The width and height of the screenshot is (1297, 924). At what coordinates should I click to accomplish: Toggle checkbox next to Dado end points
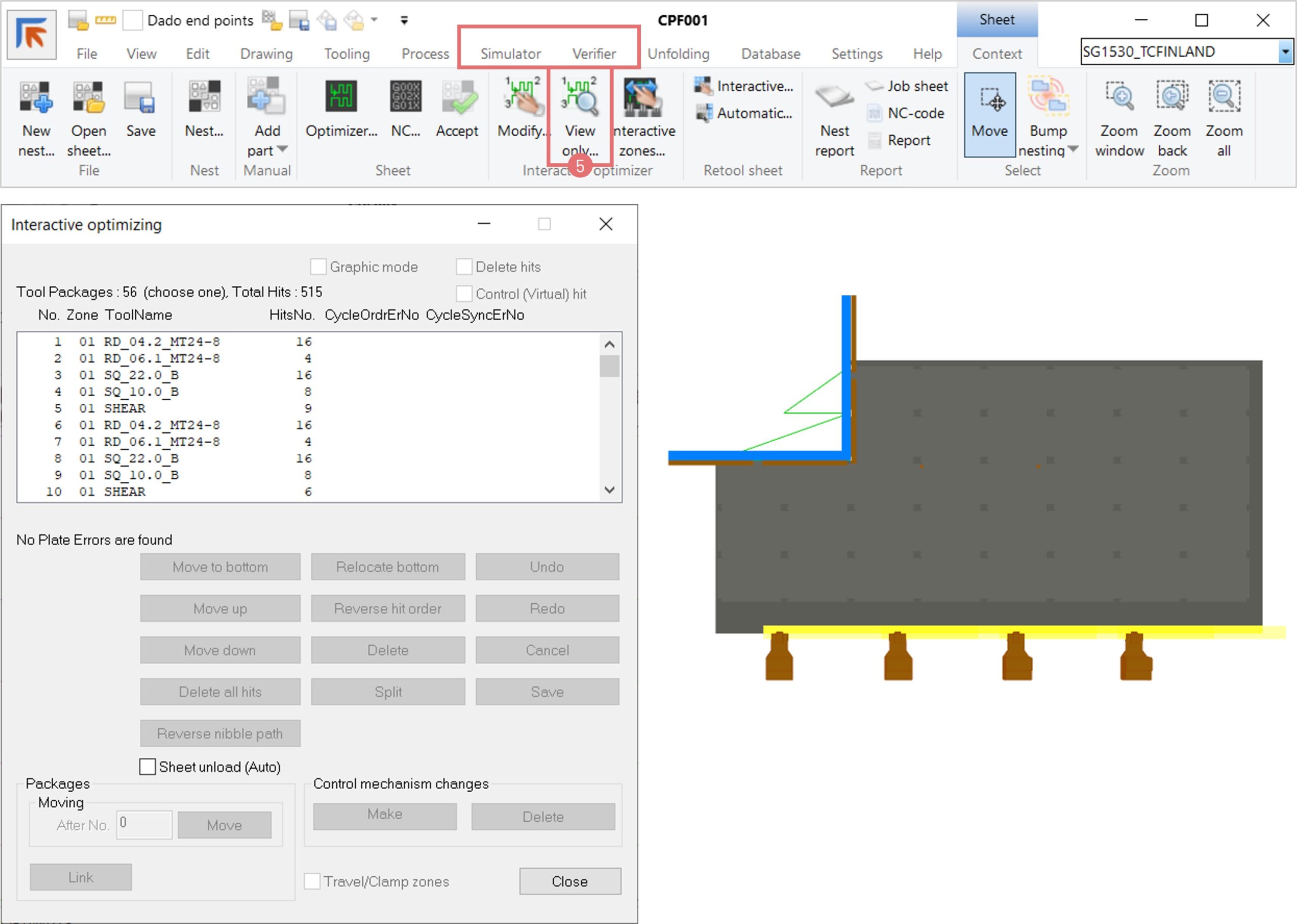coord(133,20)
